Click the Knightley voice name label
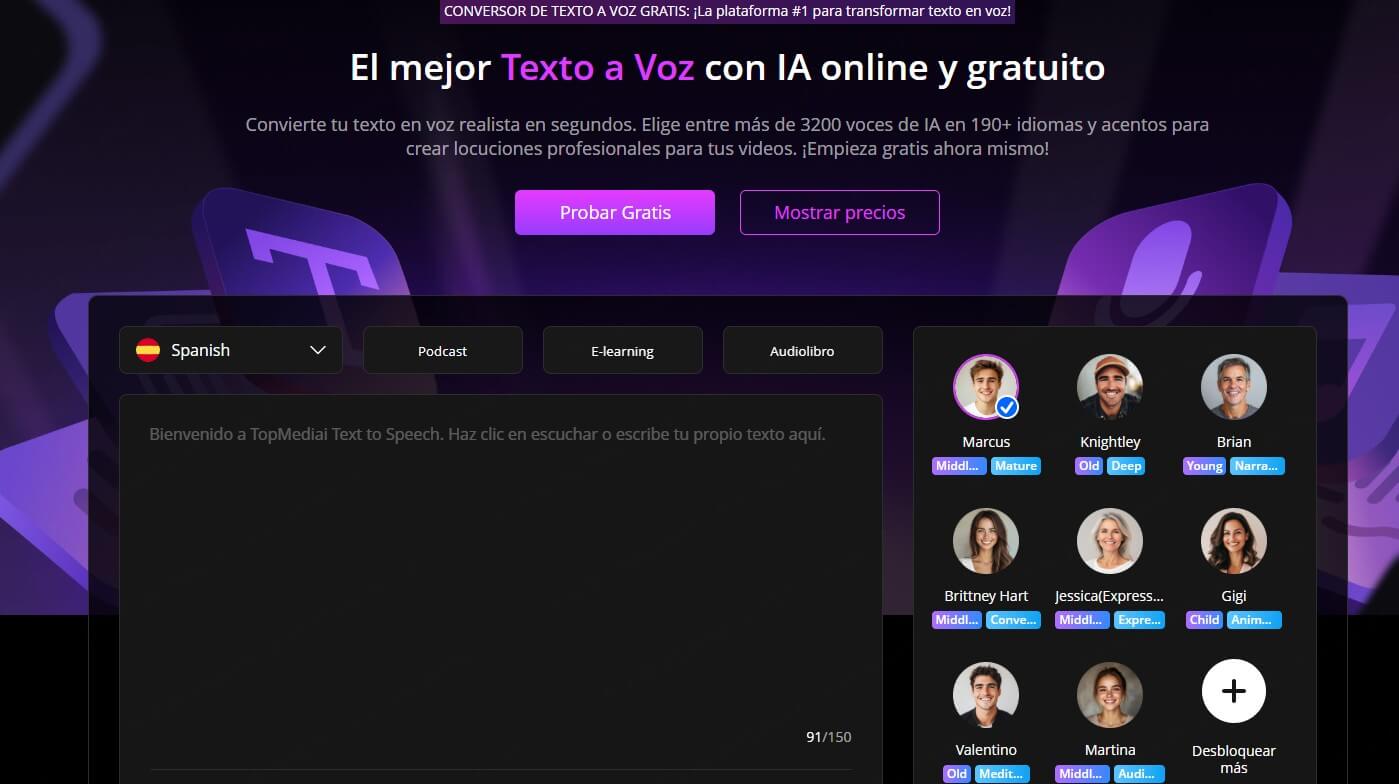Image resolution: width=1399 pixels, height=784 pixels. [1110, 442]
